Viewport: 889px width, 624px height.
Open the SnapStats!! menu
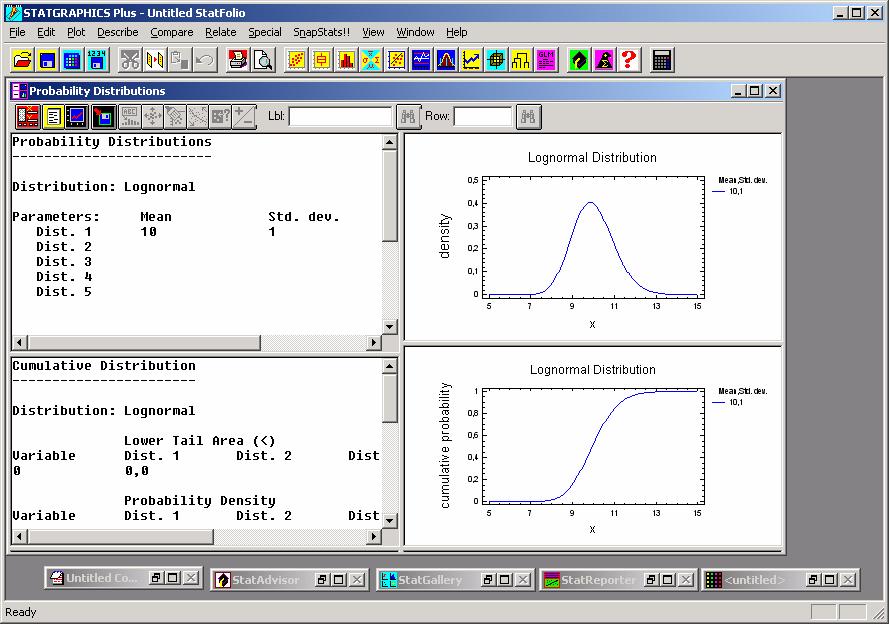[321, 32]
